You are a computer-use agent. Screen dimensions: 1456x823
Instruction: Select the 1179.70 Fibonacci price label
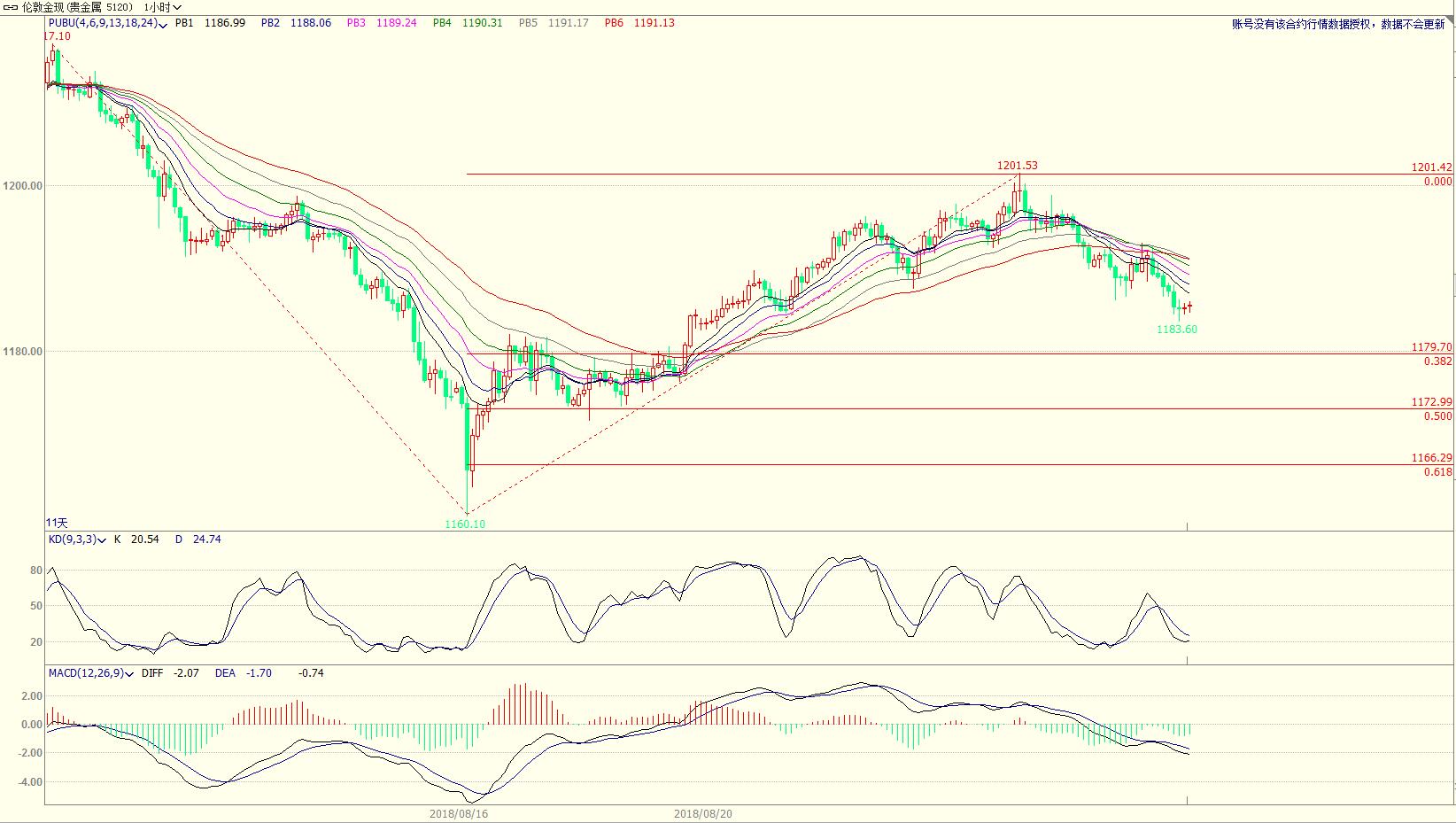point(1431,348)
